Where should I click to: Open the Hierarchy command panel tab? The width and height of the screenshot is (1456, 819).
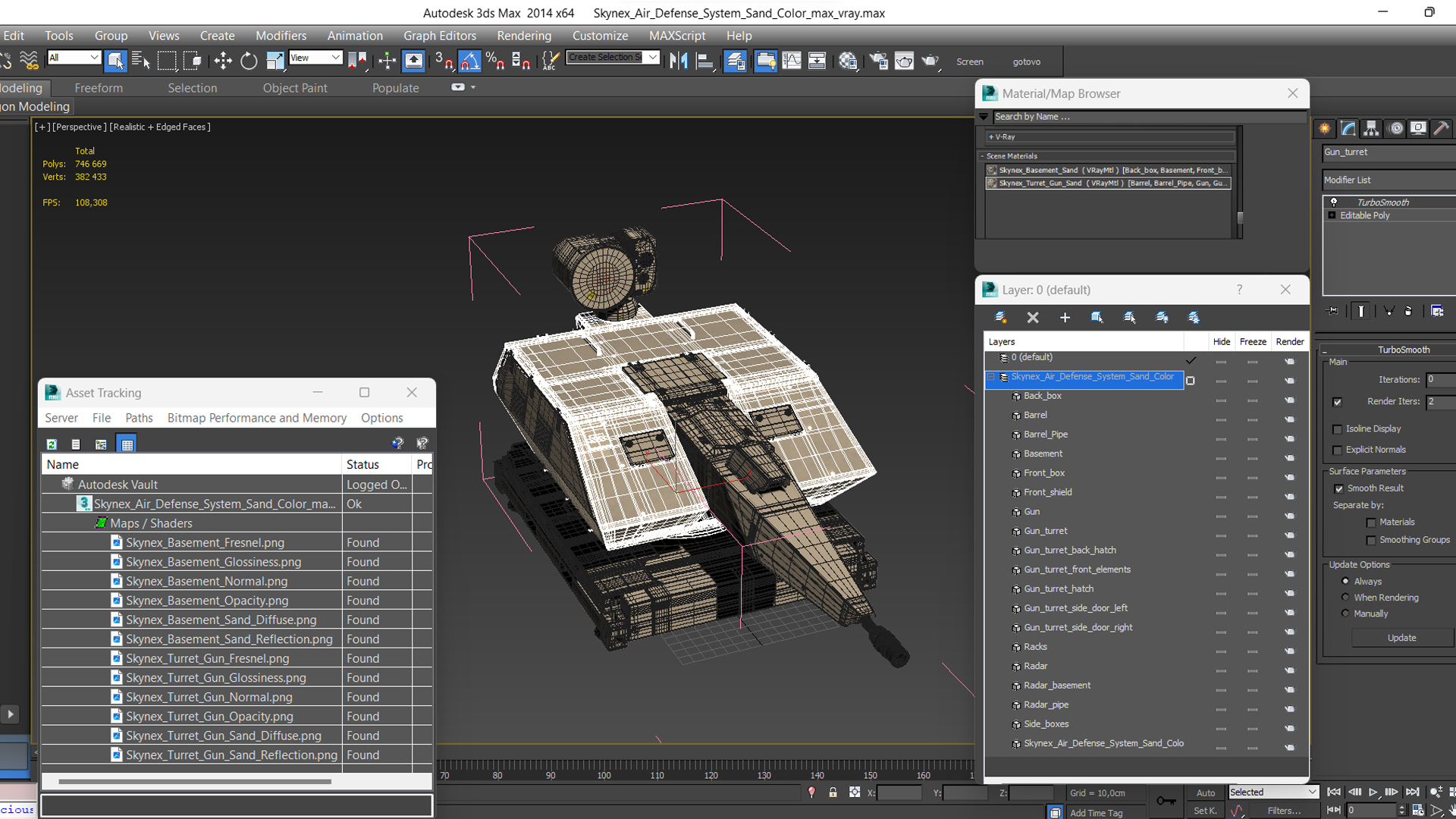[x=1371, y=128]
